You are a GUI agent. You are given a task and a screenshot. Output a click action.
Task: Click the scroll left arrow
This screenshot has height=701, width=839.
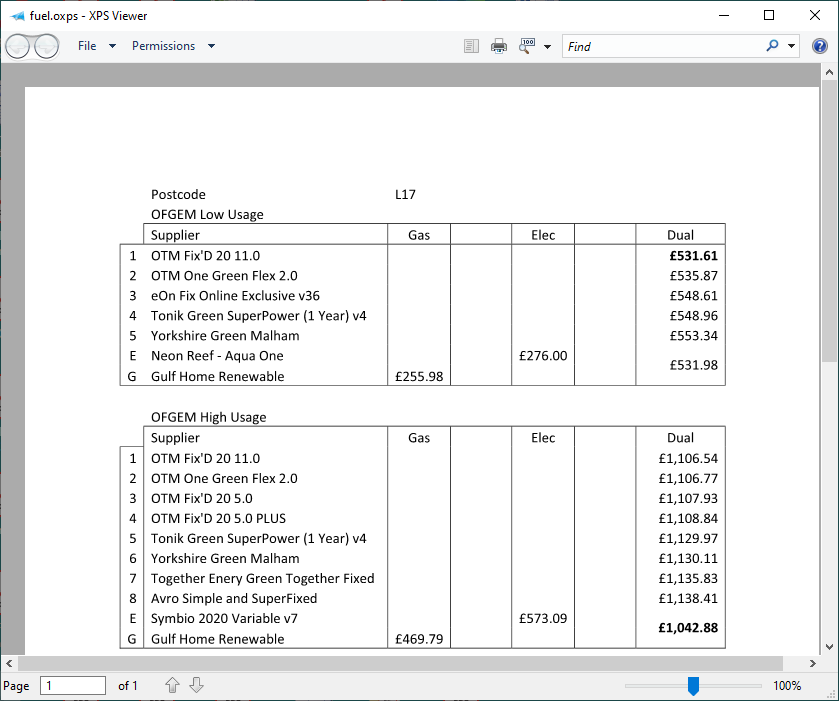(x=9, y=664)
